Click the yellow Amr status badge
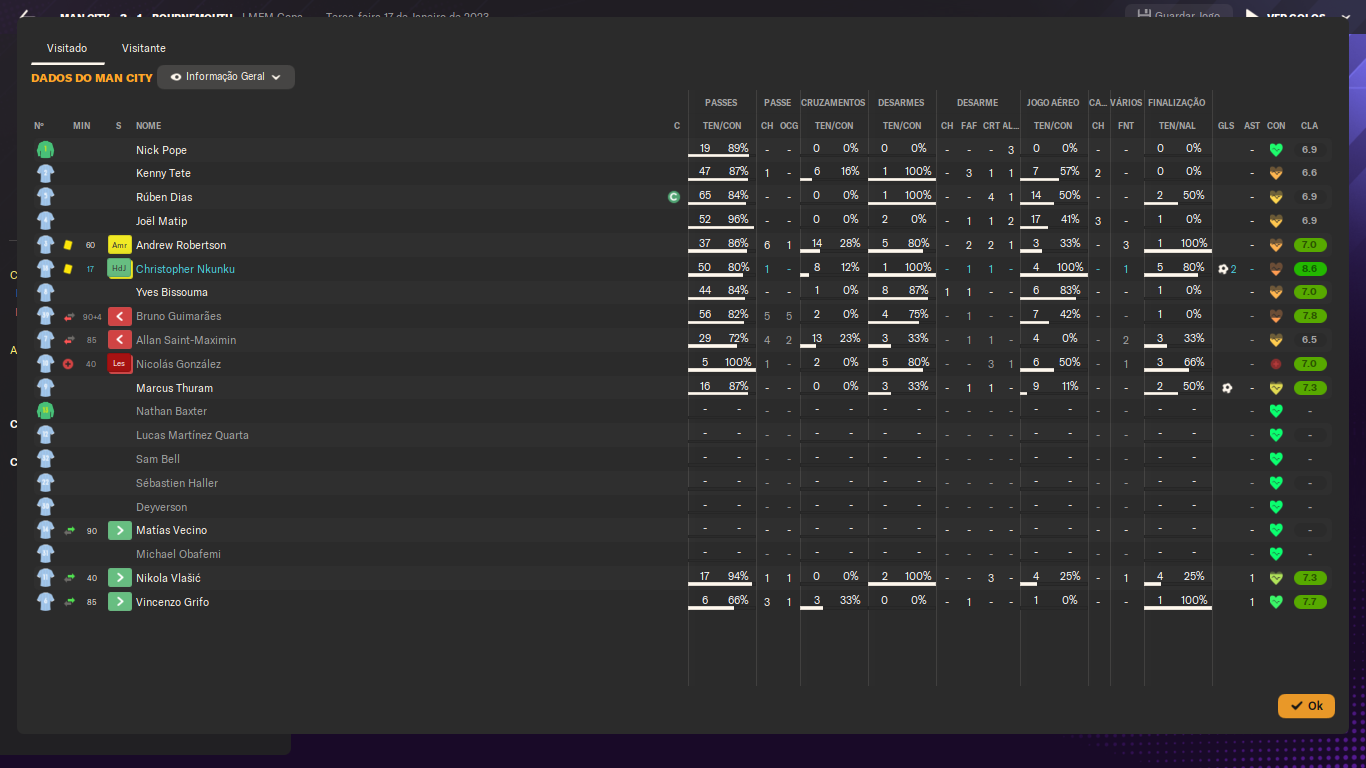The width and height of the screenshot is (1366, 768). [x=120, y=245]
